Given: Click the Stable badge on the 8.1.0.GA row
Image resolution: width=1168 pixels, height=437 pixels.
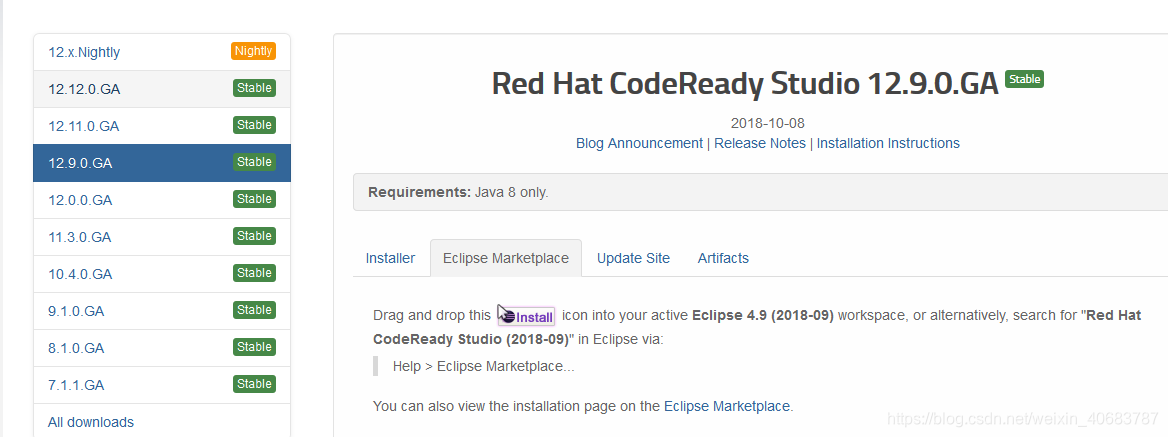Looking at the screenshot, I should (254, 347).
